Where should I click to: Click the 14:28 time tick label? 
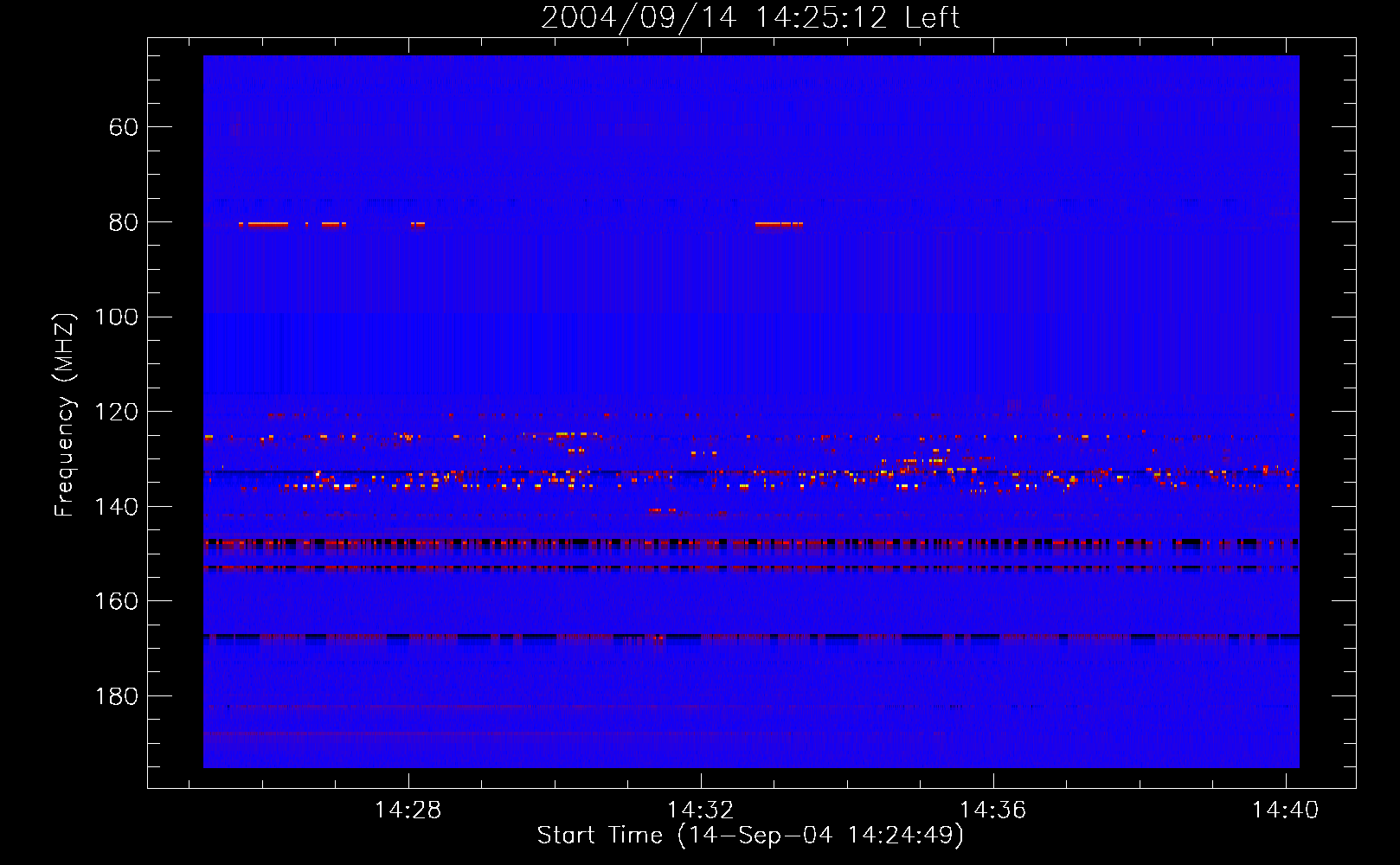408,810
